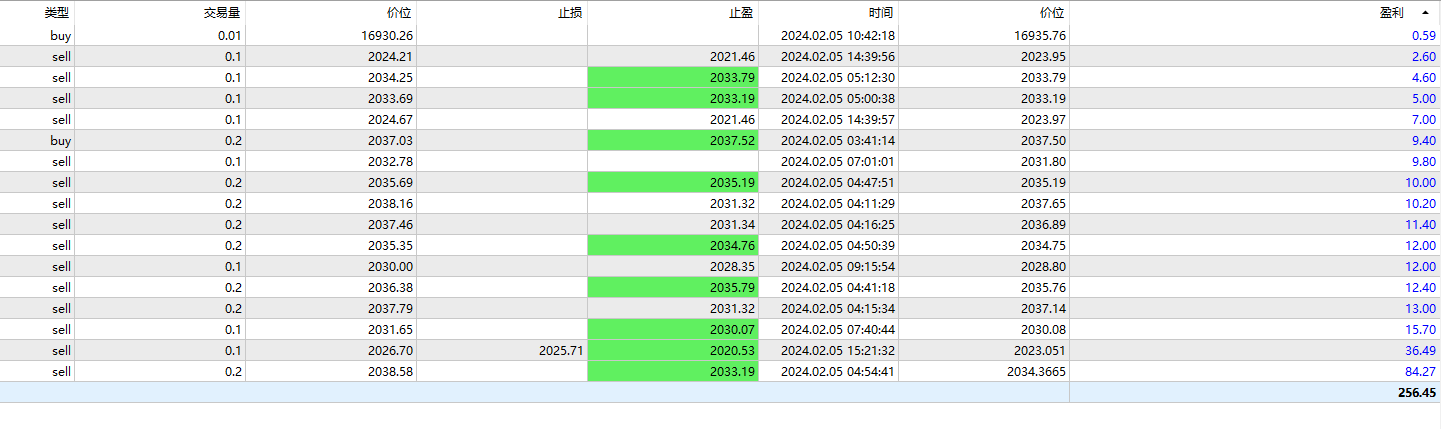Viewport: 1442px width, 429px height.
Task: Select time cell 2024.02.05 15:21:32
Action: pos(837,350)
